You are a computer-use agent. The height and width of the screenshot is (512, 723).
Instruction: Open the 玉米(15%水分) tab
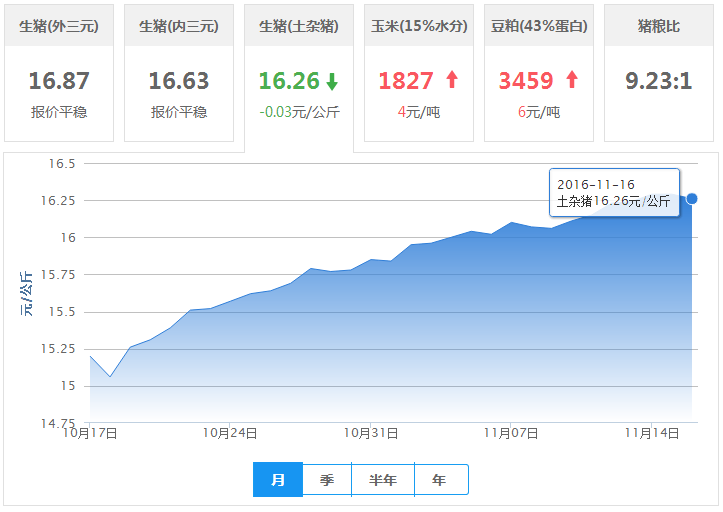419,26
